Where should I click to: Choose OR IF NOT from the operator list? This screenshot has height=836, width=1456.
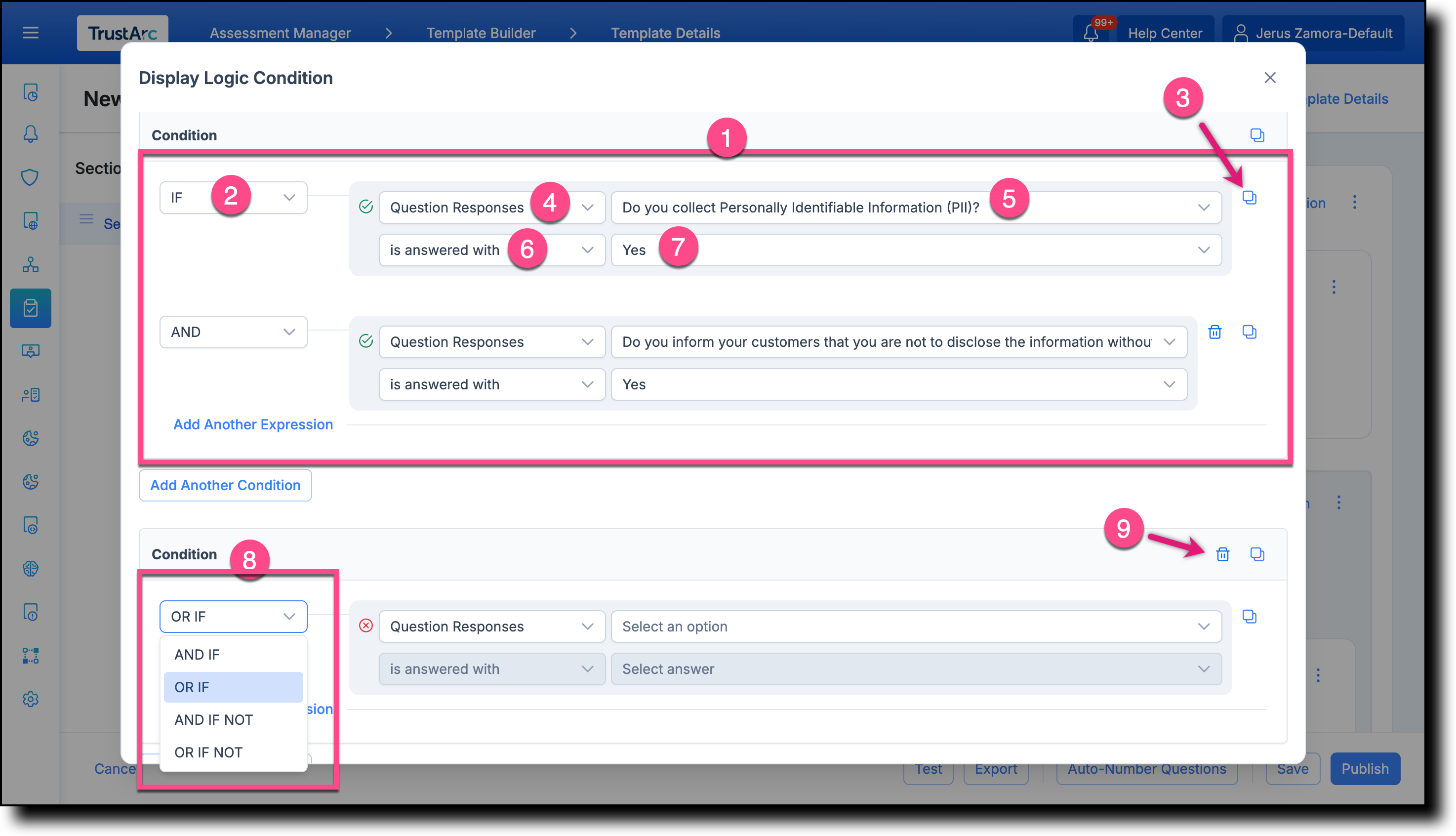pos(233,752)
